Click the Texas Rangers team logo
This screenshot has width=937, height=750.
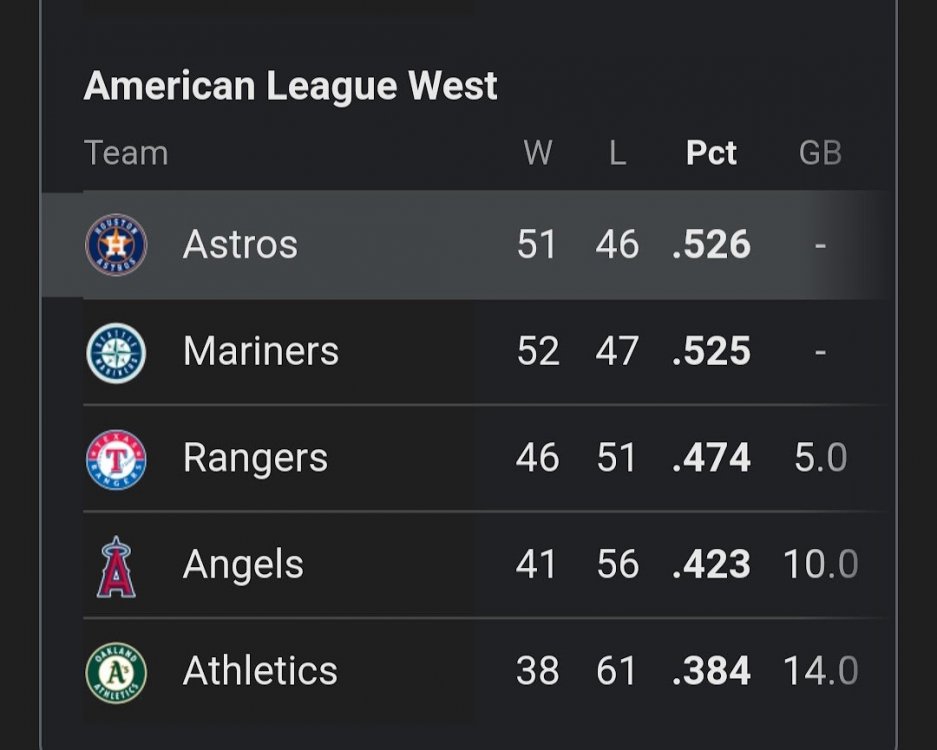click(116, 459)
